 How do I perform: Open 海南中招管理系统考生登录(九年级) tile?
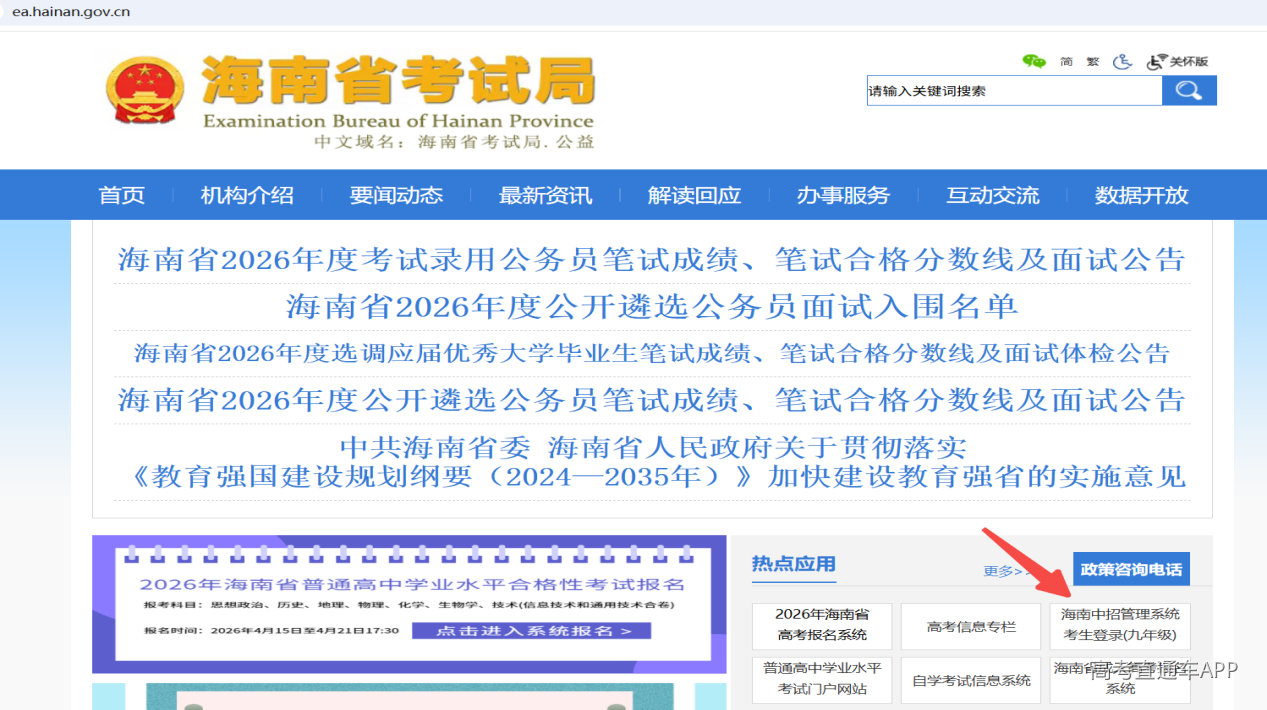pos(1120,625)
